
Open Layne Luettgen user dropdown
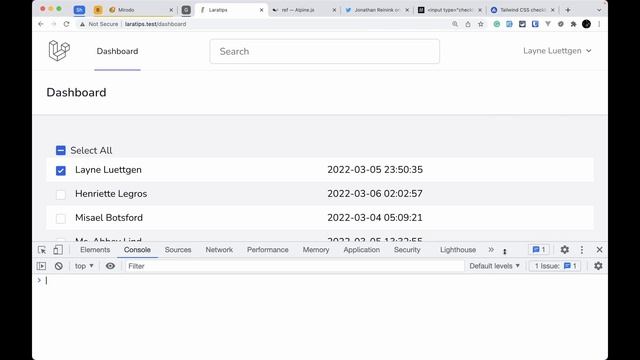click(x=557, y=51)
